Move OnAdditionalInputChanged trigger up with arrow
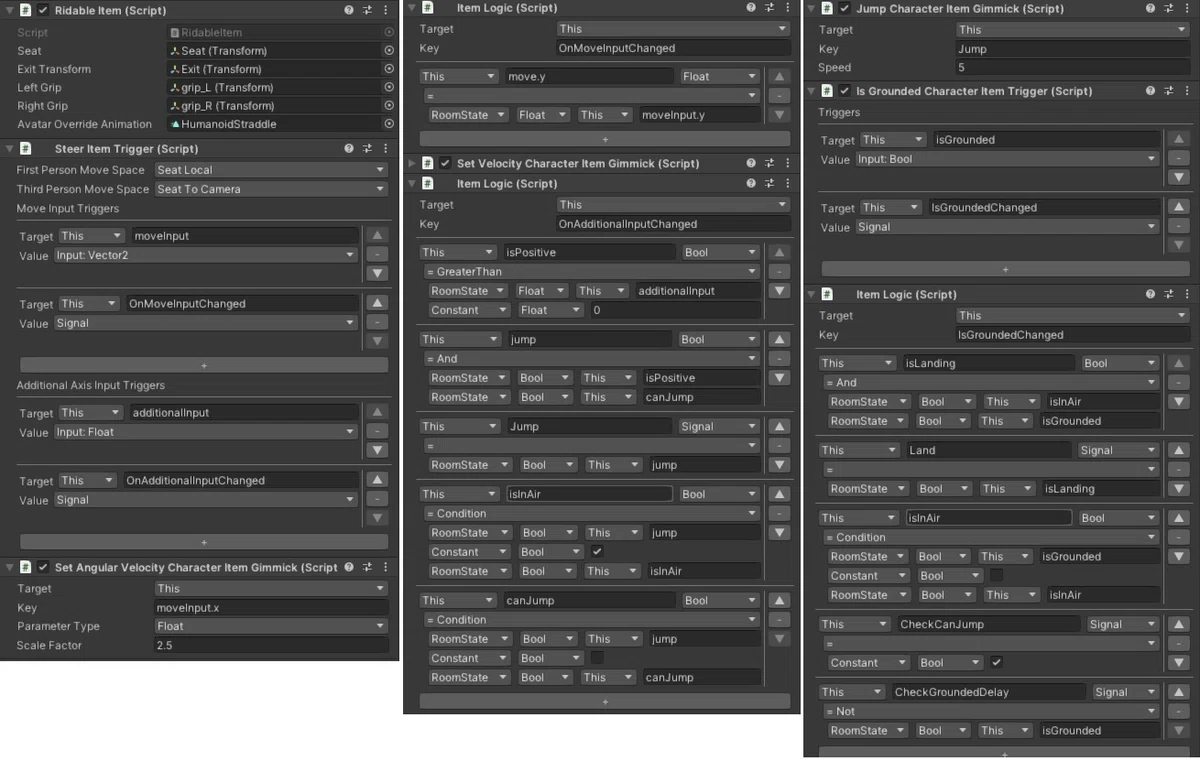This screenshot has width=1200, height=759. 377,480
